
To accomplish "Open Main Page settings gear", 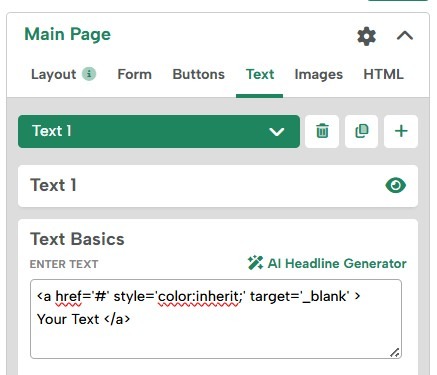I will [x=366, y=36].
